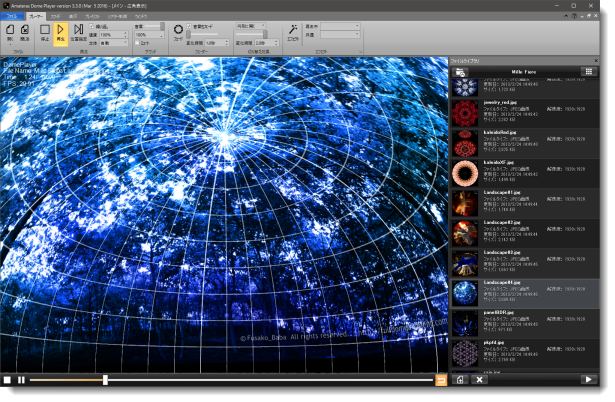
Task: Select the 表示 (View) ribbon tab
Action: 73,16
